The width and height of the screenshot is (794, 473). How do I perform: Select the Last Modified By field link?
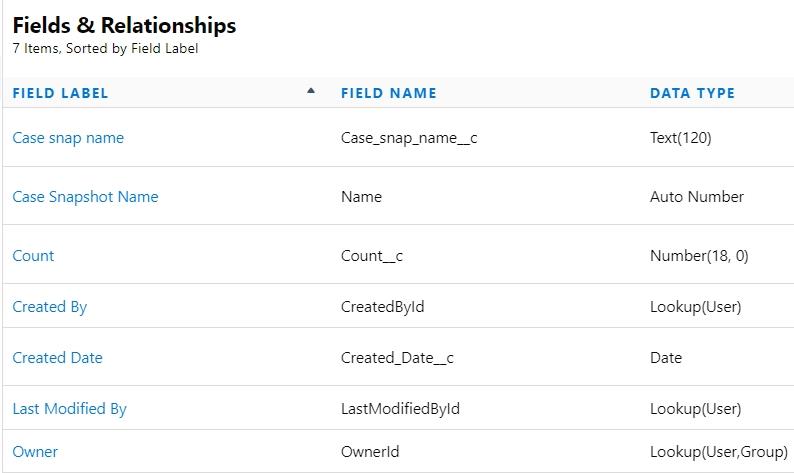69,409
